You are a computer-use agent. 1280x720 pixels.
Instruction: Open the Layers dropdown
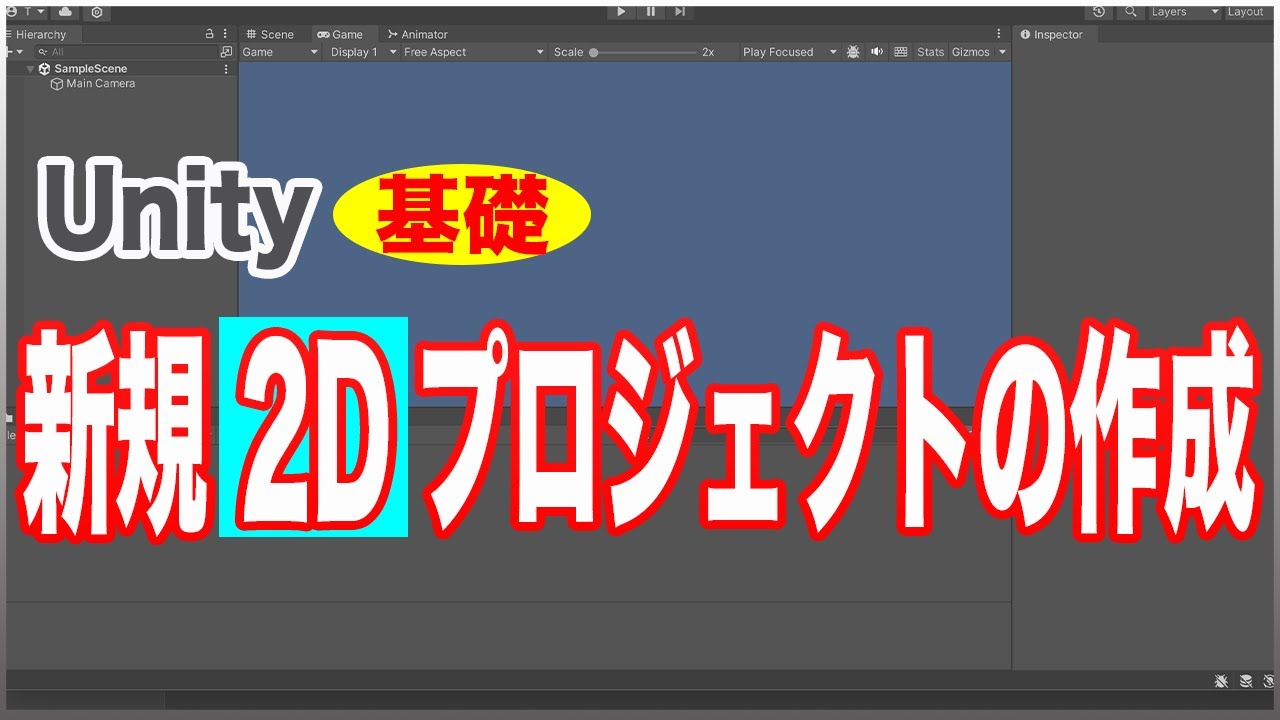coord(1184,12)
